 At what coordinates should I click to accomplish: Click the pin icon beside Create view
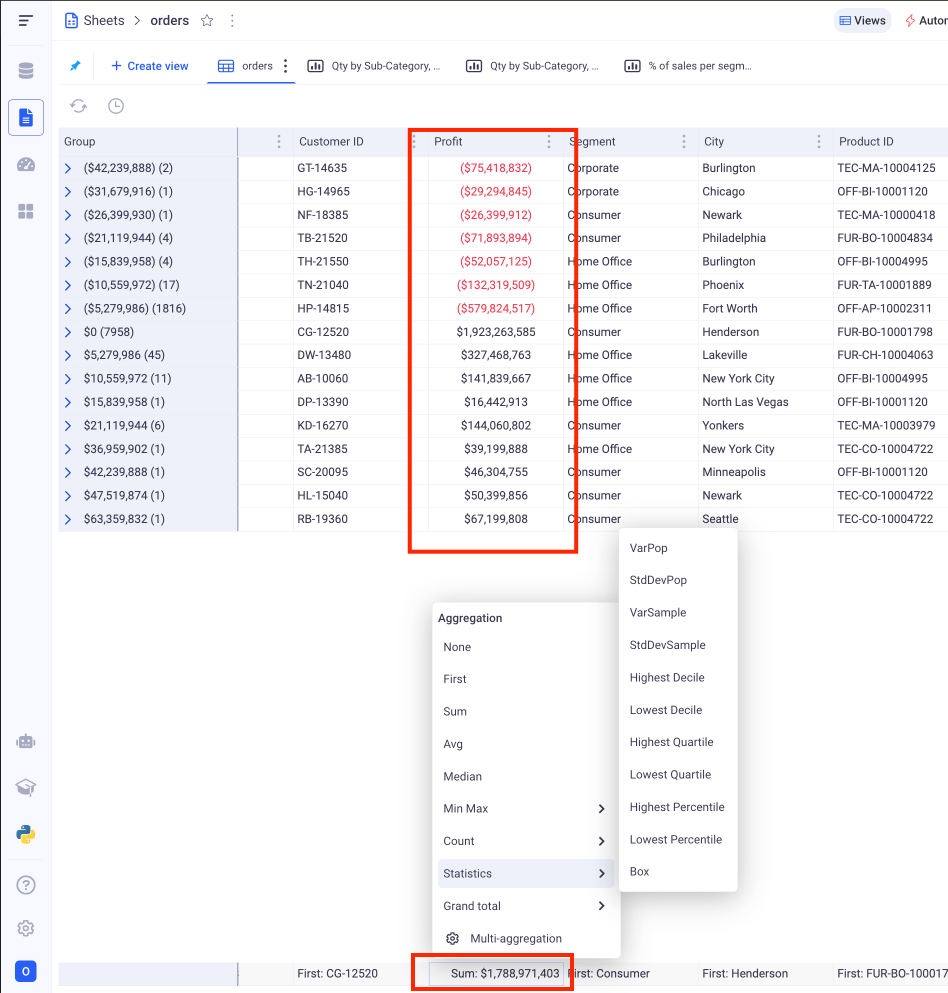pos(75,66)
